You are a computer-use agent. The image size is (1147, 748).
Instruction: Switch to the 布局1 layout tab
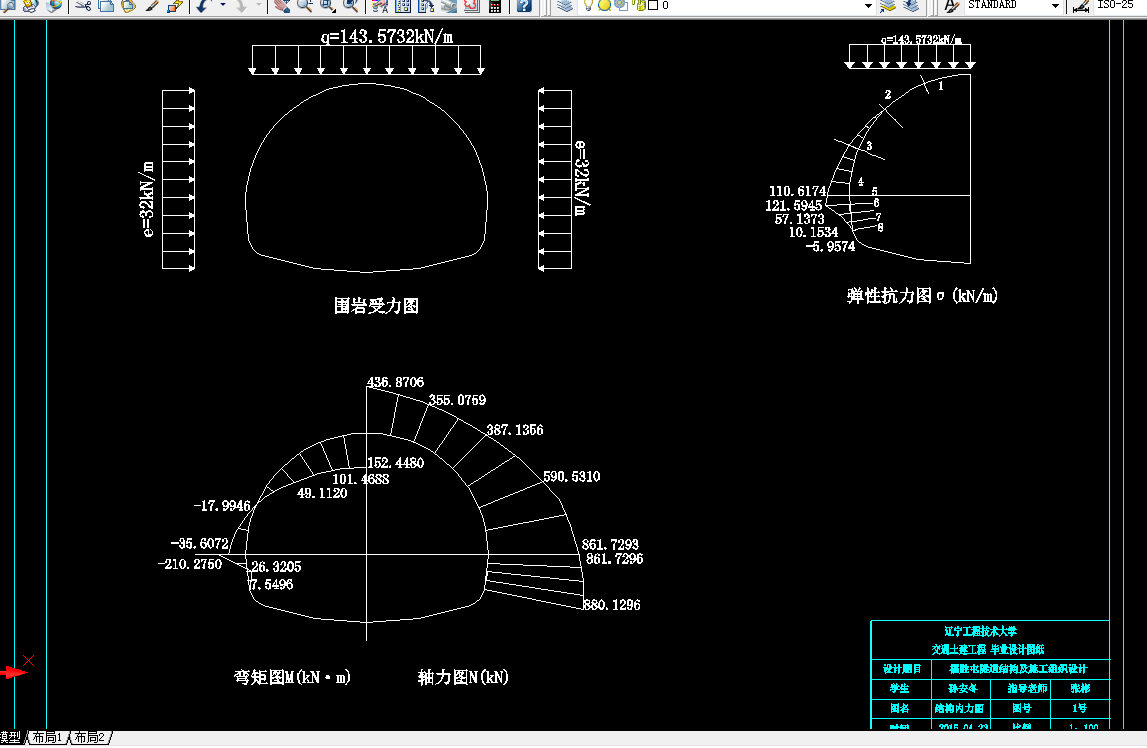pos(48,737)
